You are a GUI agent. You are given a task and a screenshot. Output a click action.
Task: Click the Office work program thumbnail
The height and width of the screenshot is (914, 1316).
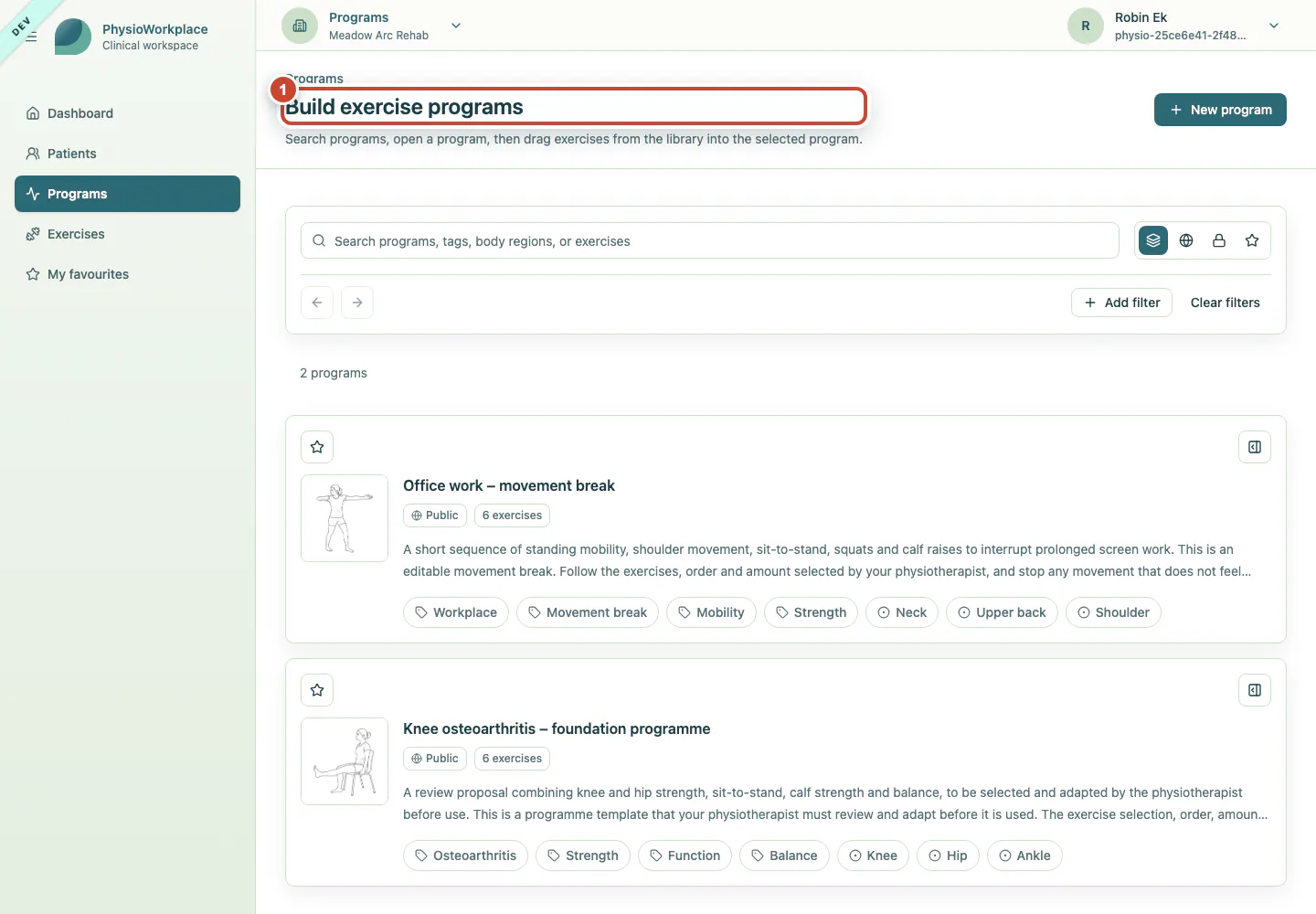click(x=345, y=518)
